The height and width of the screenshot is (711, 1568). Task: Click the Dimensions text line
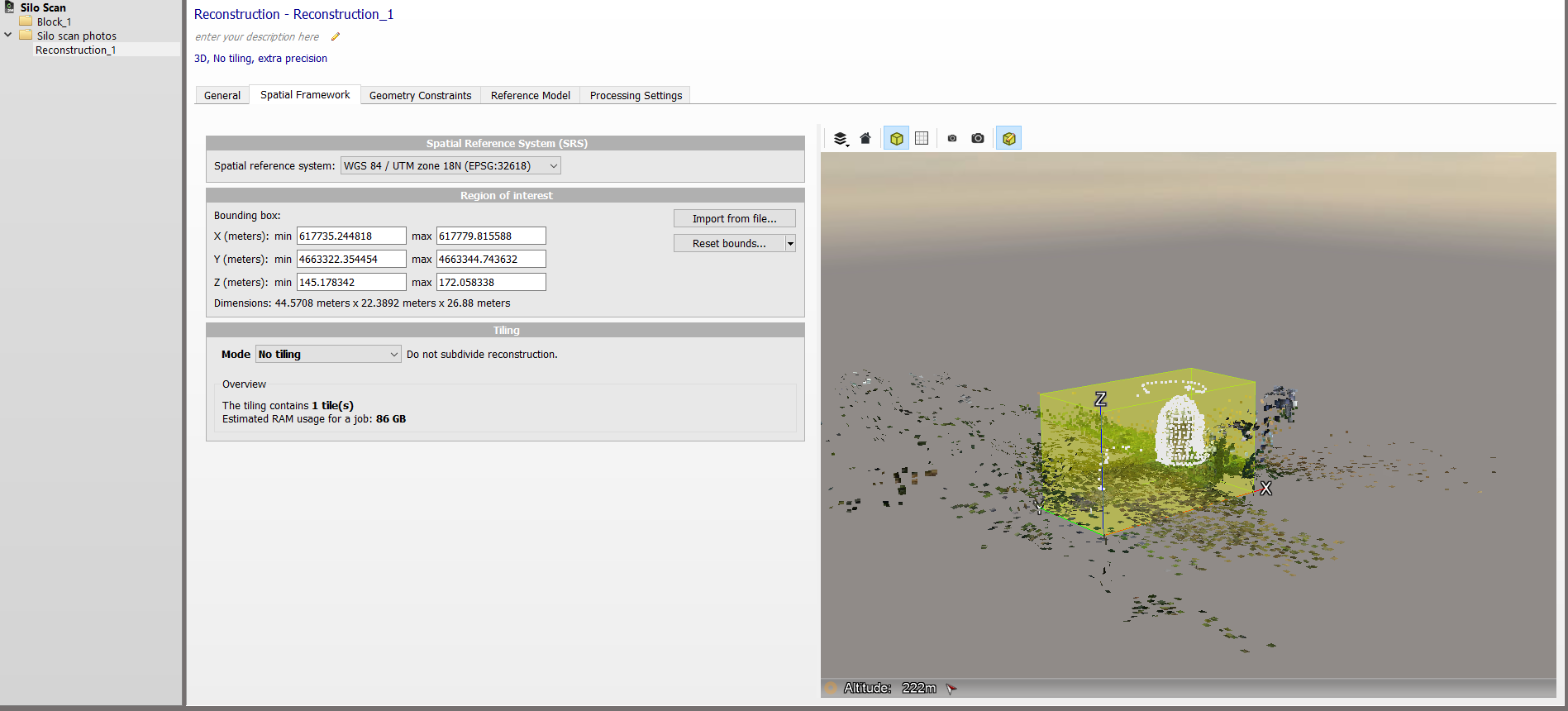362,303
